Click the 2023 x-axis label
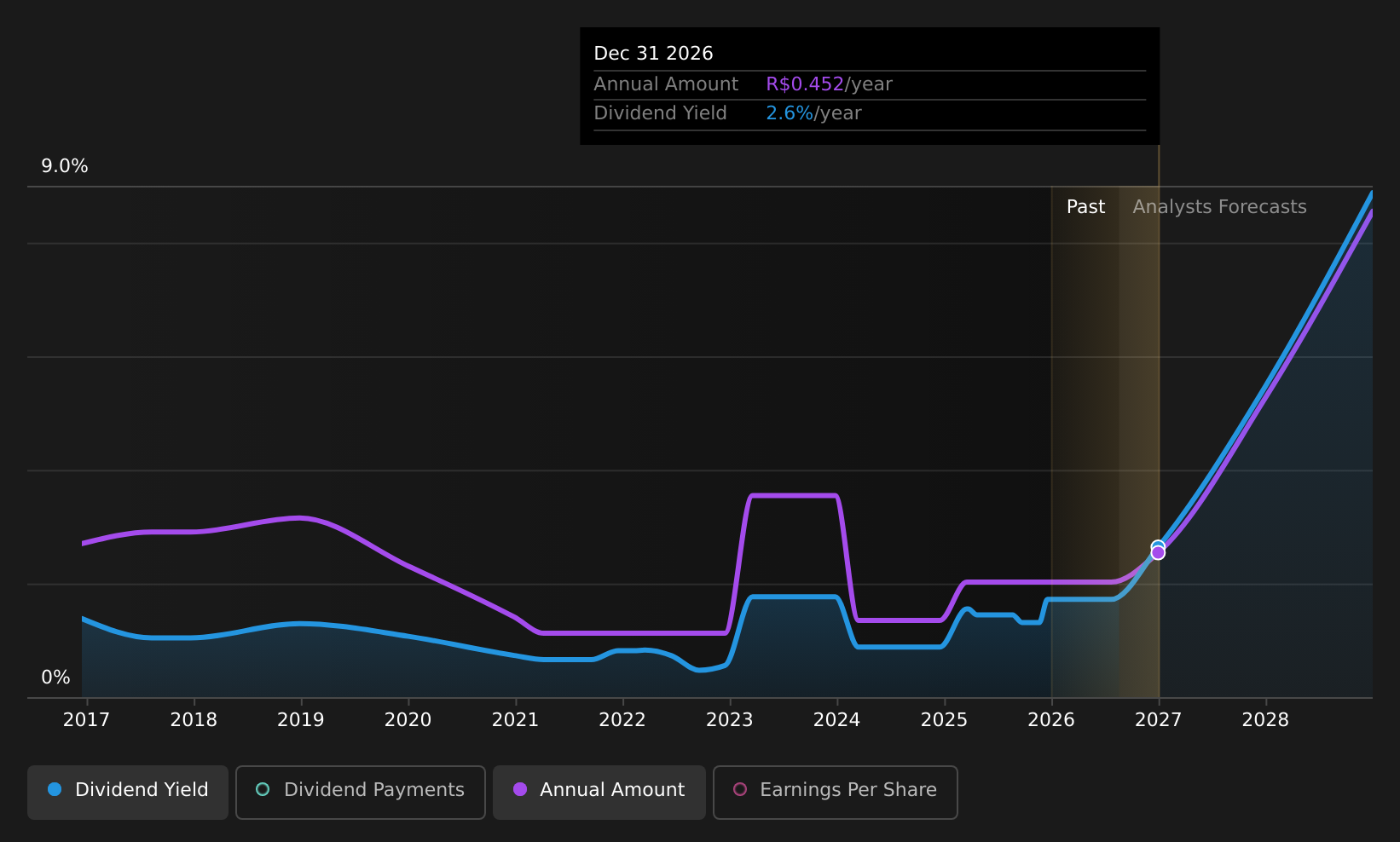The image size is (1400, 842). point(730,720)
